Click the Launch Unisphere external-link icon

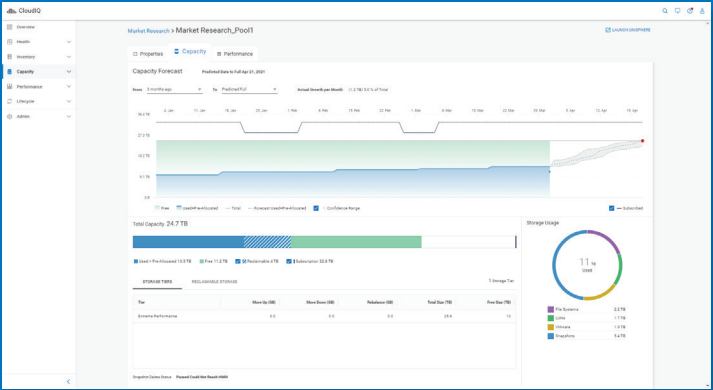[608, 30]
